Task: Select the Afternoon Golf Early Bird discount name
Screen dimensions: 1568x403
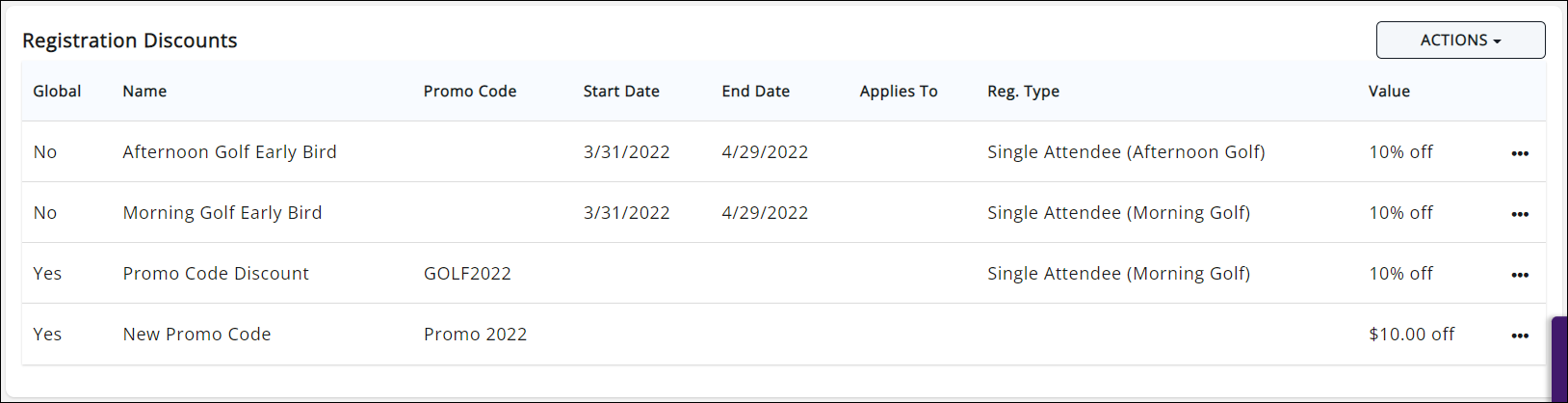Action: [229, 152]
